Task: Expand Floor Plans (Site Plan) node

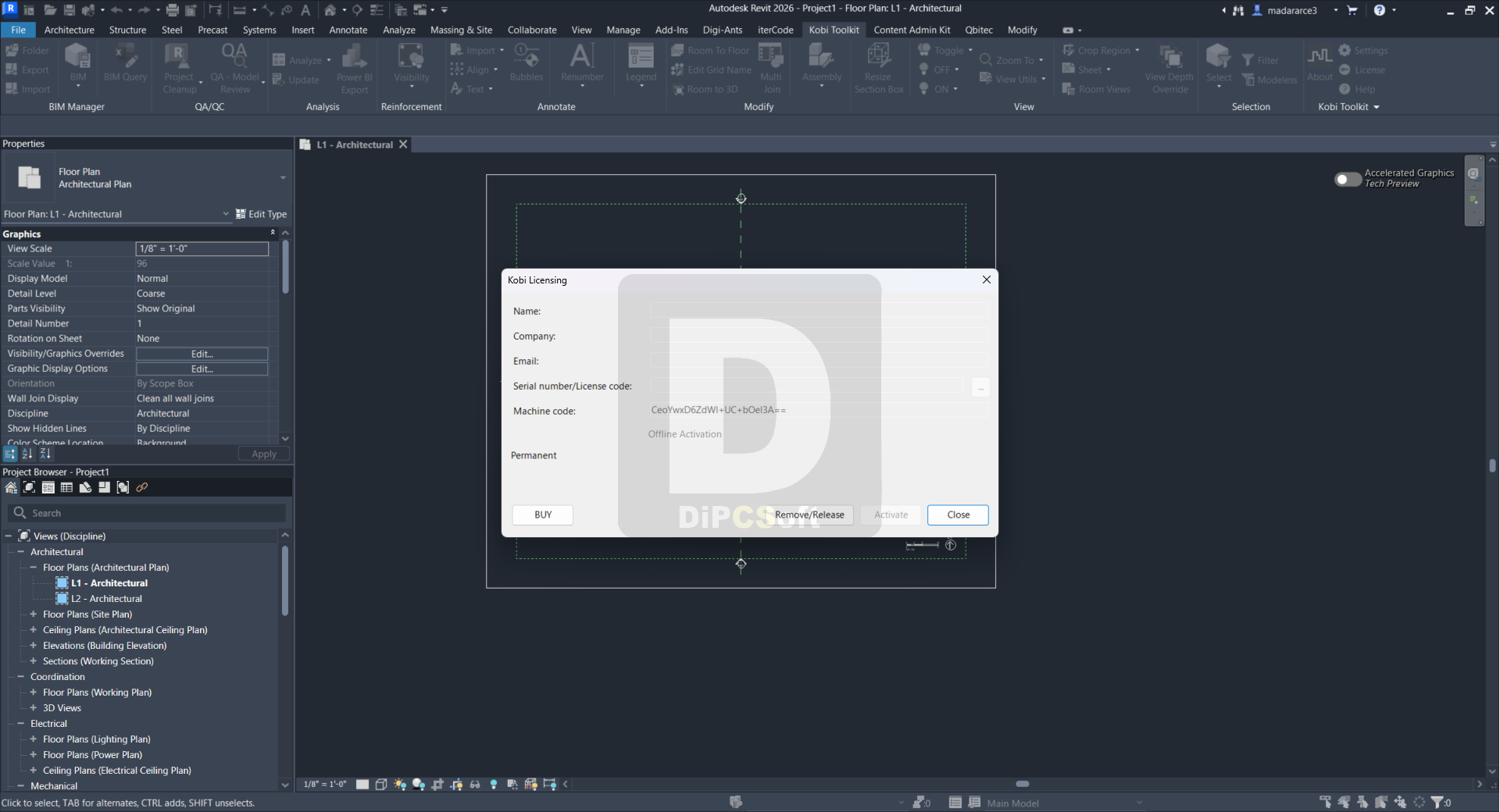Action: pos(33,614)
